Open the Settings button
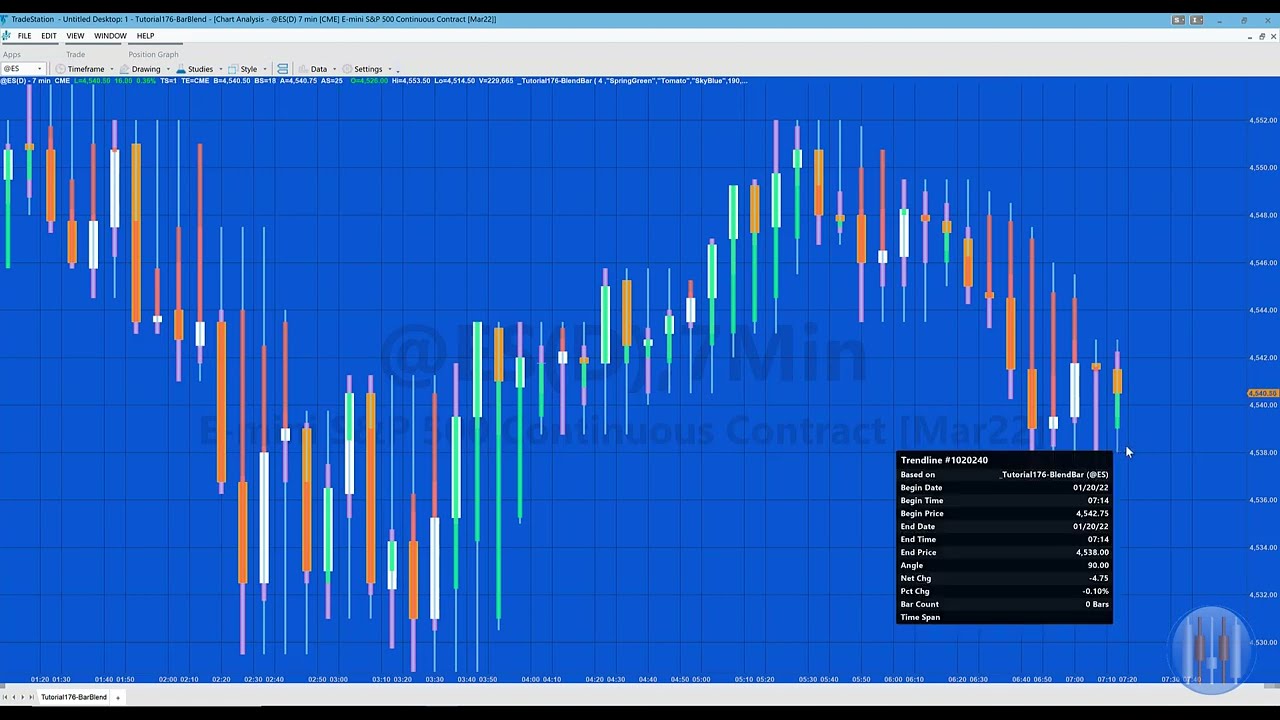Image resolution: width=1280 pixels, height=720 pixels. 368,69
